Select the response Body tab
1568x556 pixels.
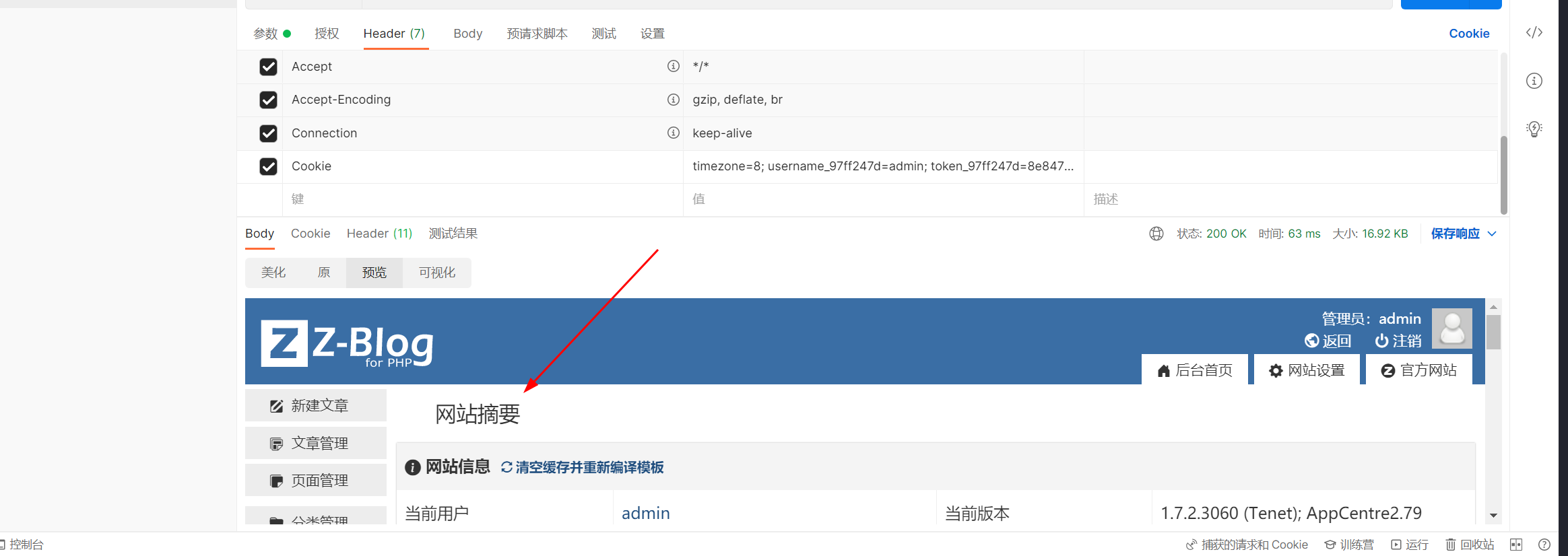[259, 234]
